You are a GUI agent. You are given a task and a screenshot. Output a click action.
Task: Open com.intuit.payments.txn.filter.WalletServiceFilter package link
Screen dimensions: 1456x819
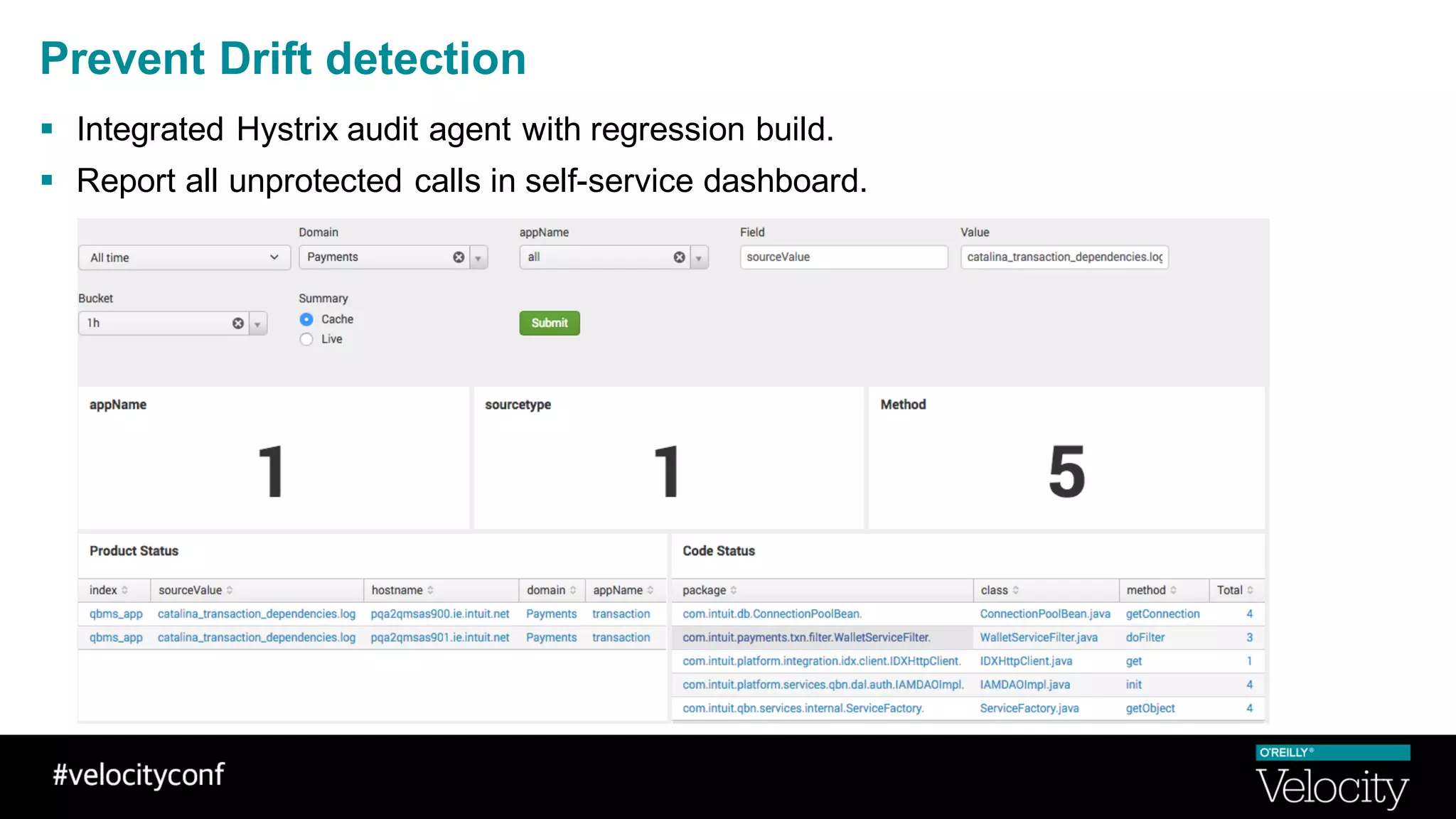(x=806, y=638)
